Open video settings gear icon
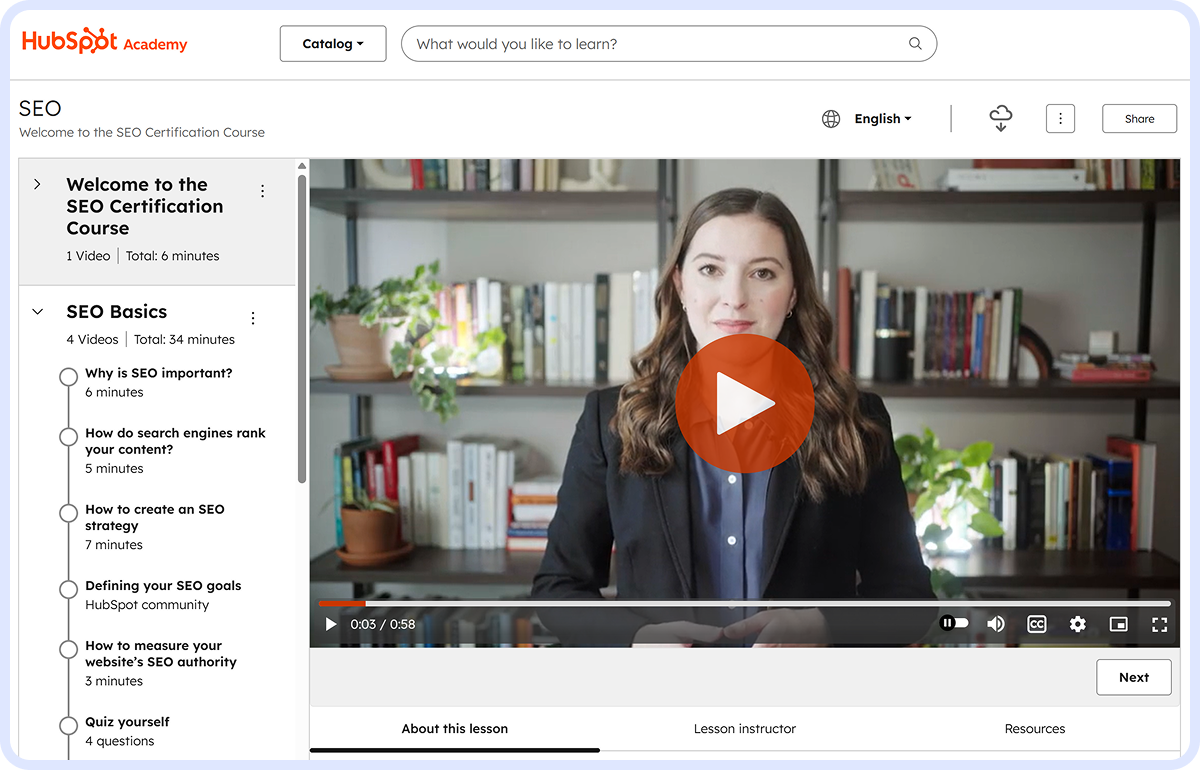Image resolution: width=1200 pixels, height=770 pixels. [1077, 624]
